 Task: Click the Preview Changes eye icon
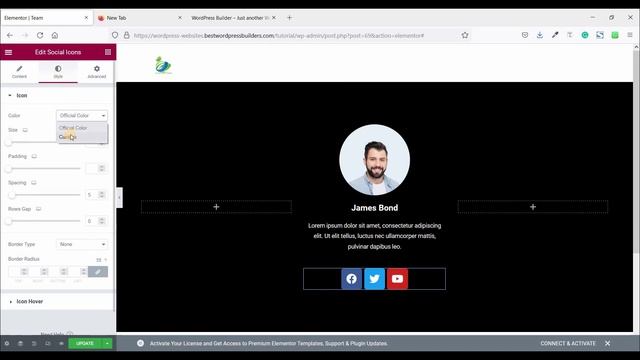tap(61, 344)
